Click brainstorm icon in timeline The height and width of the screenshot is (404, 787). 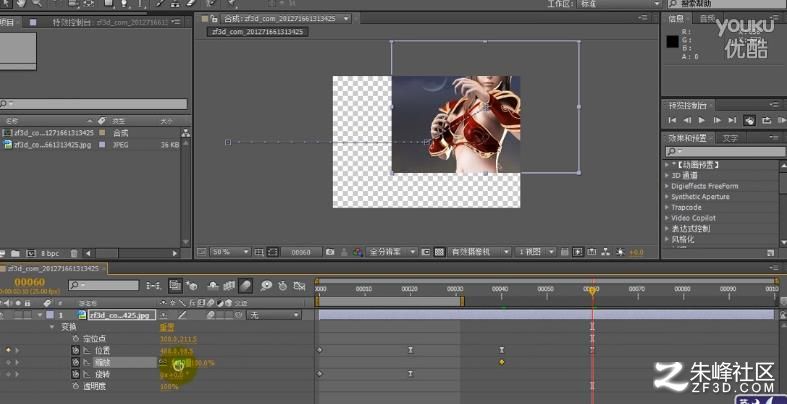266,286
